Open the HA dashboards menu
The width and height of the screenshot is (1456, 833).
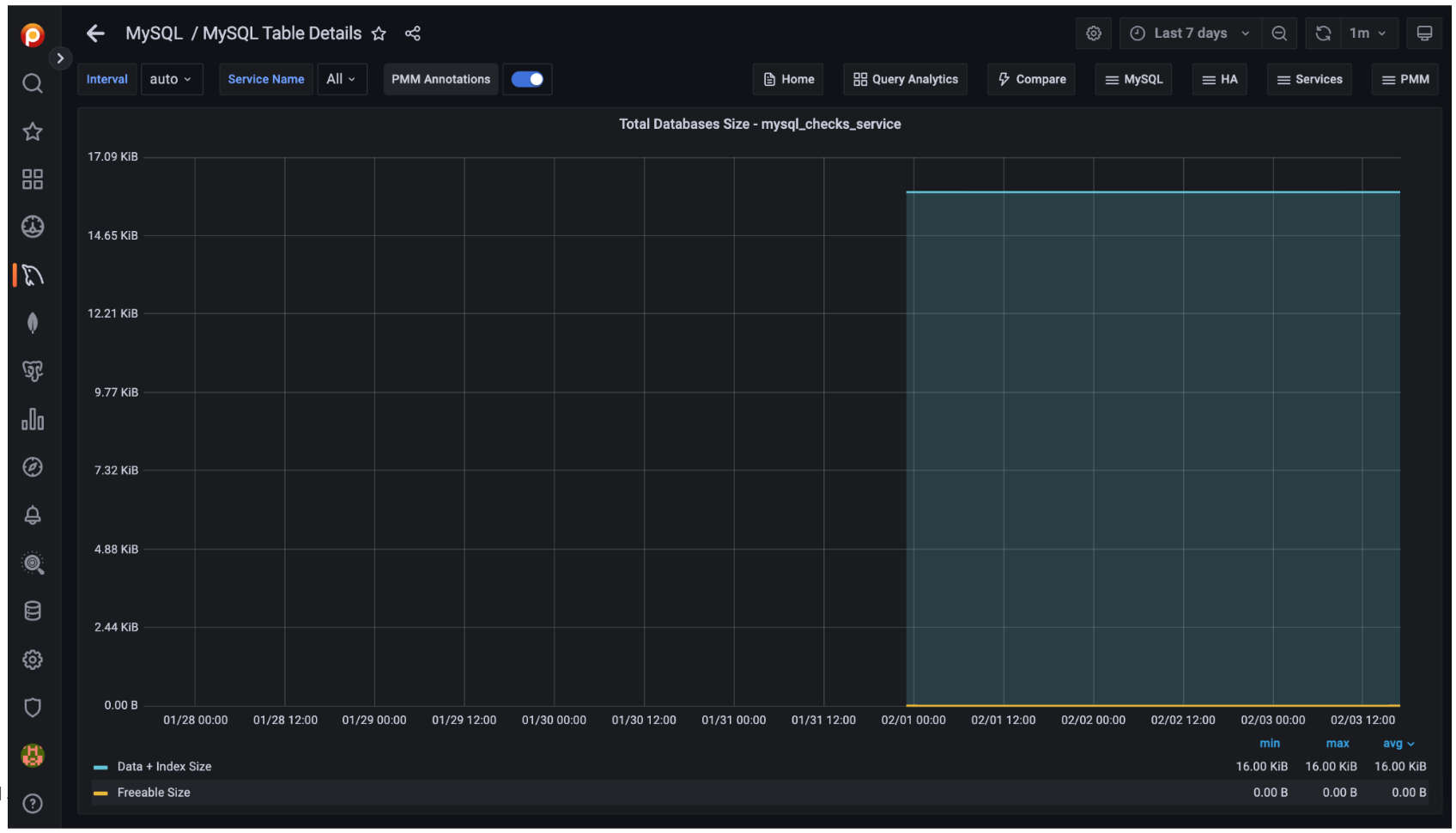click(1220, 79)
